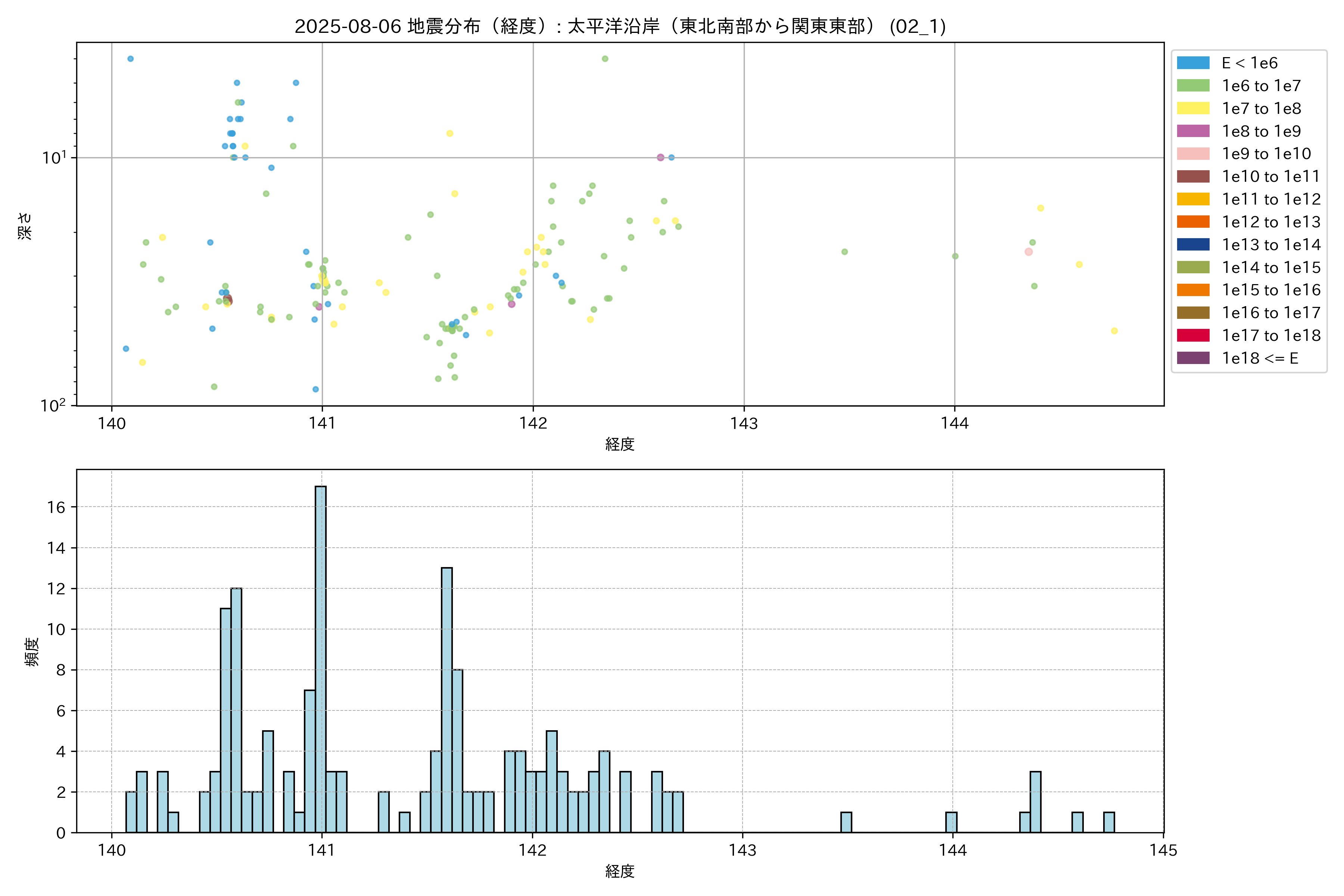Click the pink '1e9 to 1e10' legend swatch

tap(1192, 154)
